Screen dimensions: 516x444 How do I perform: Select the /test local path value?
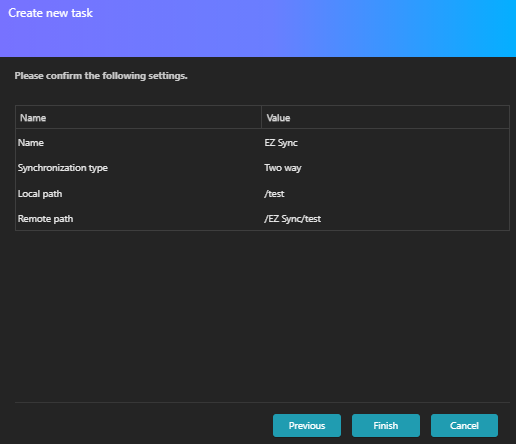(x=274, y=194)
